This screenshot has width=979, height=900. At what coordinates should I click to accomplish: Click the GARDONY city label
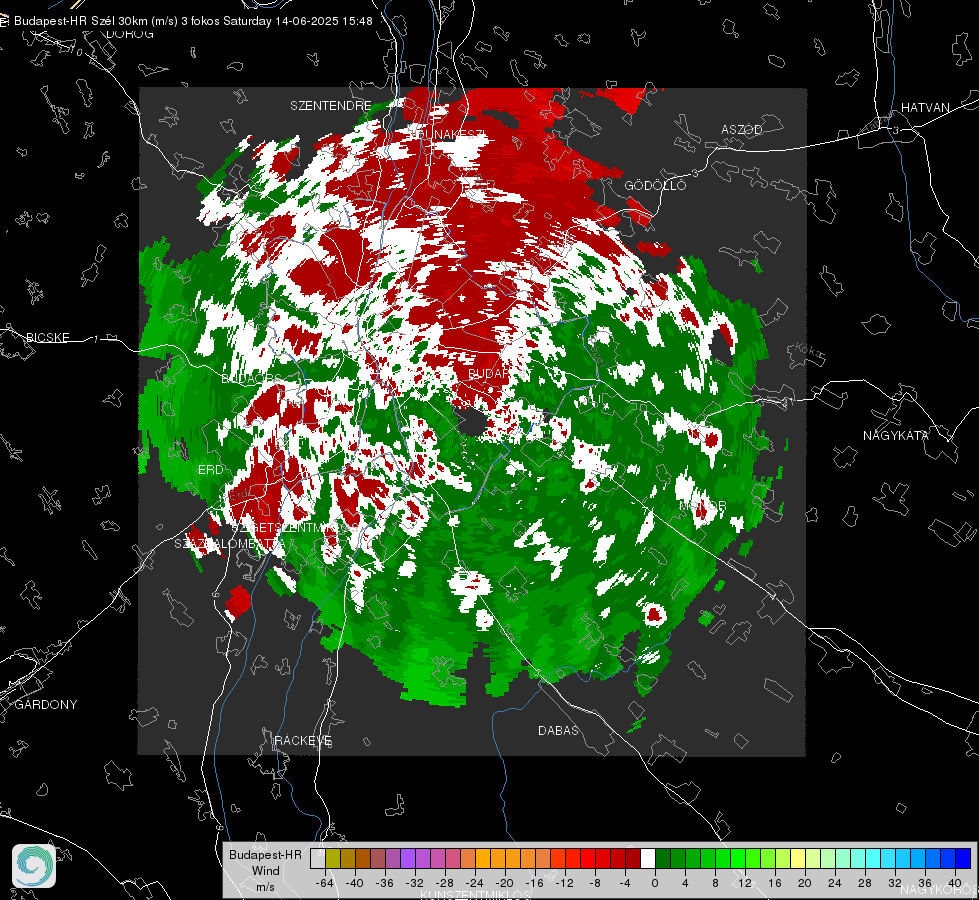(46, 705)
